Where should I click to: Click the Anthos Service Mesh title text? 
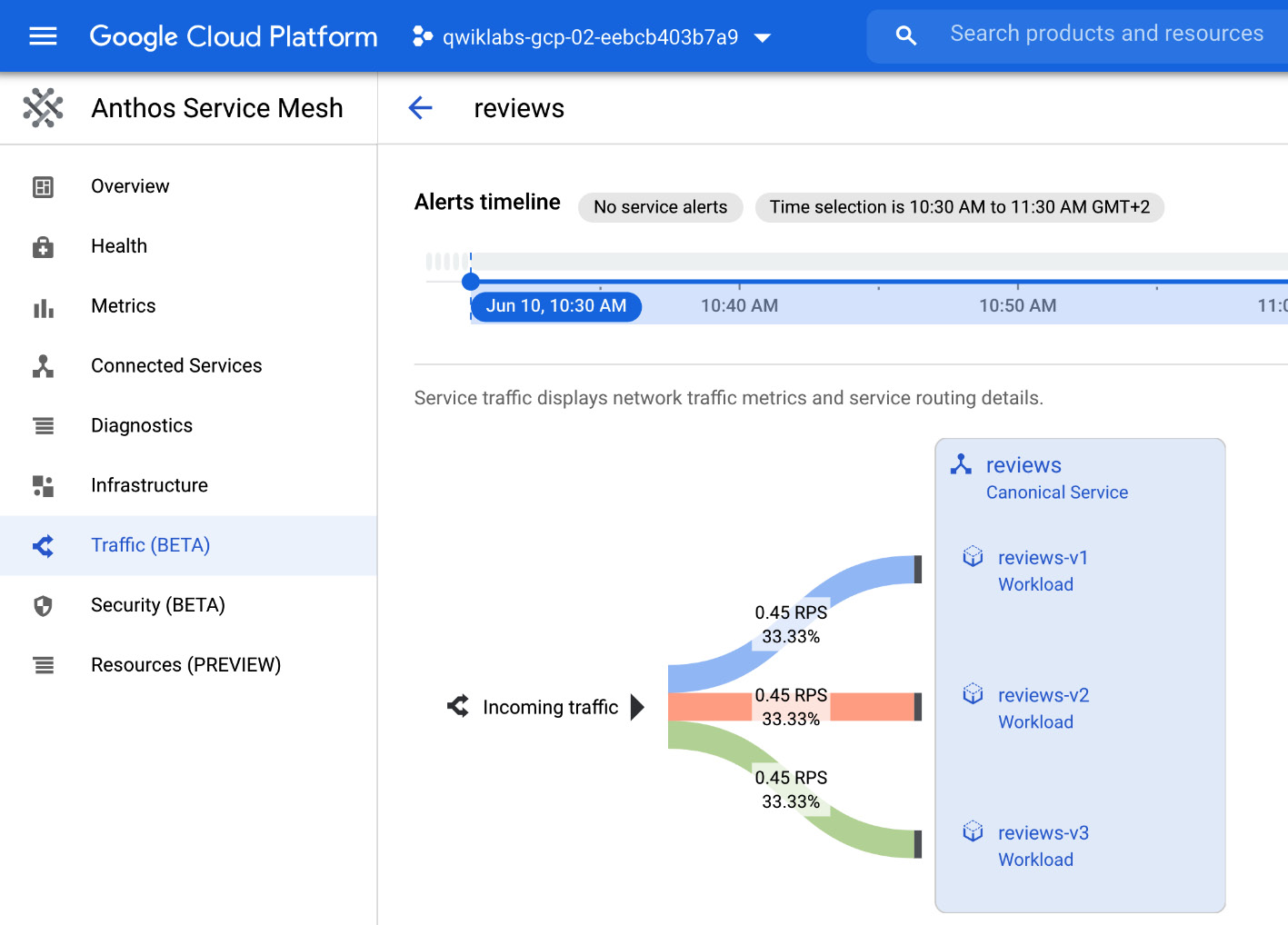pyautogui.click(x=217, y=108)
